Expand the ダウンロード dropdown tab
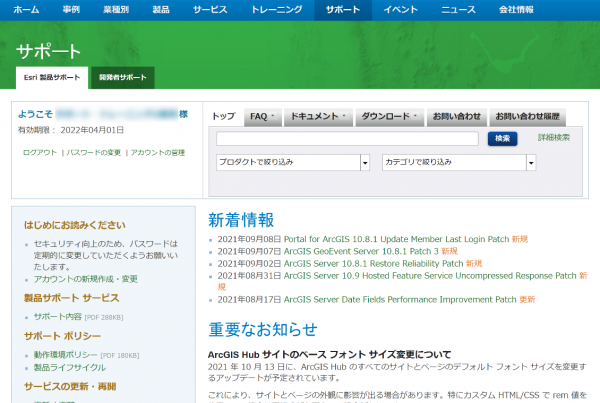 [390, 116]
